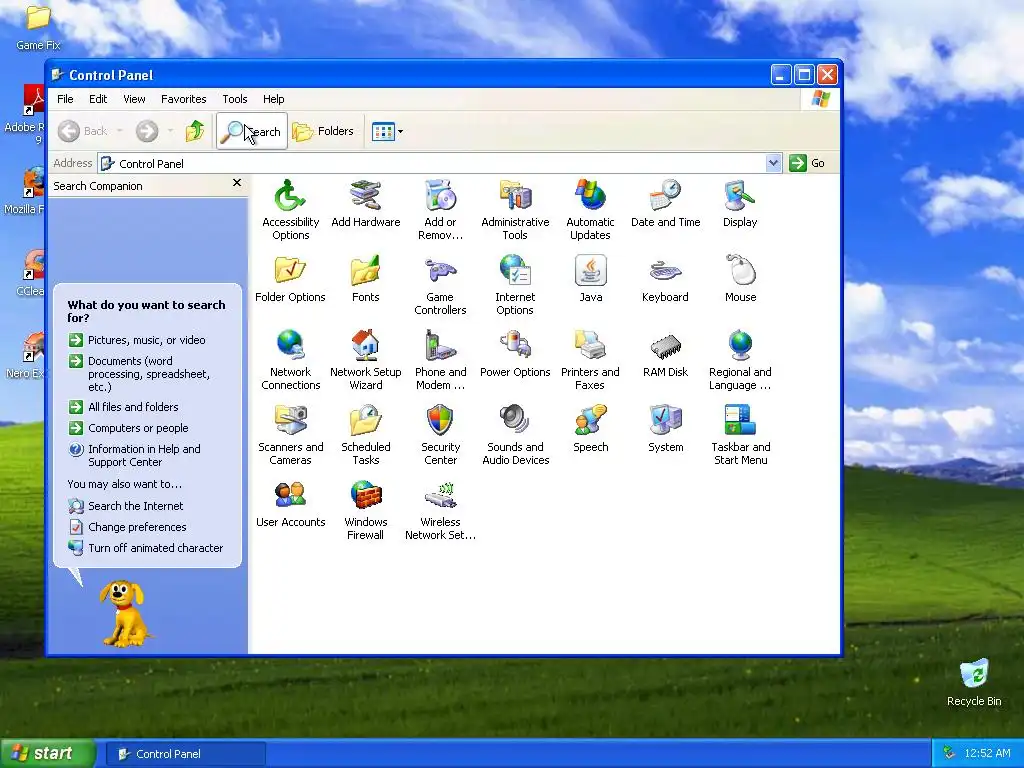Screen dimensions: 1024x768
Task: Open Security Center icon
Action: tap(440, 435)
